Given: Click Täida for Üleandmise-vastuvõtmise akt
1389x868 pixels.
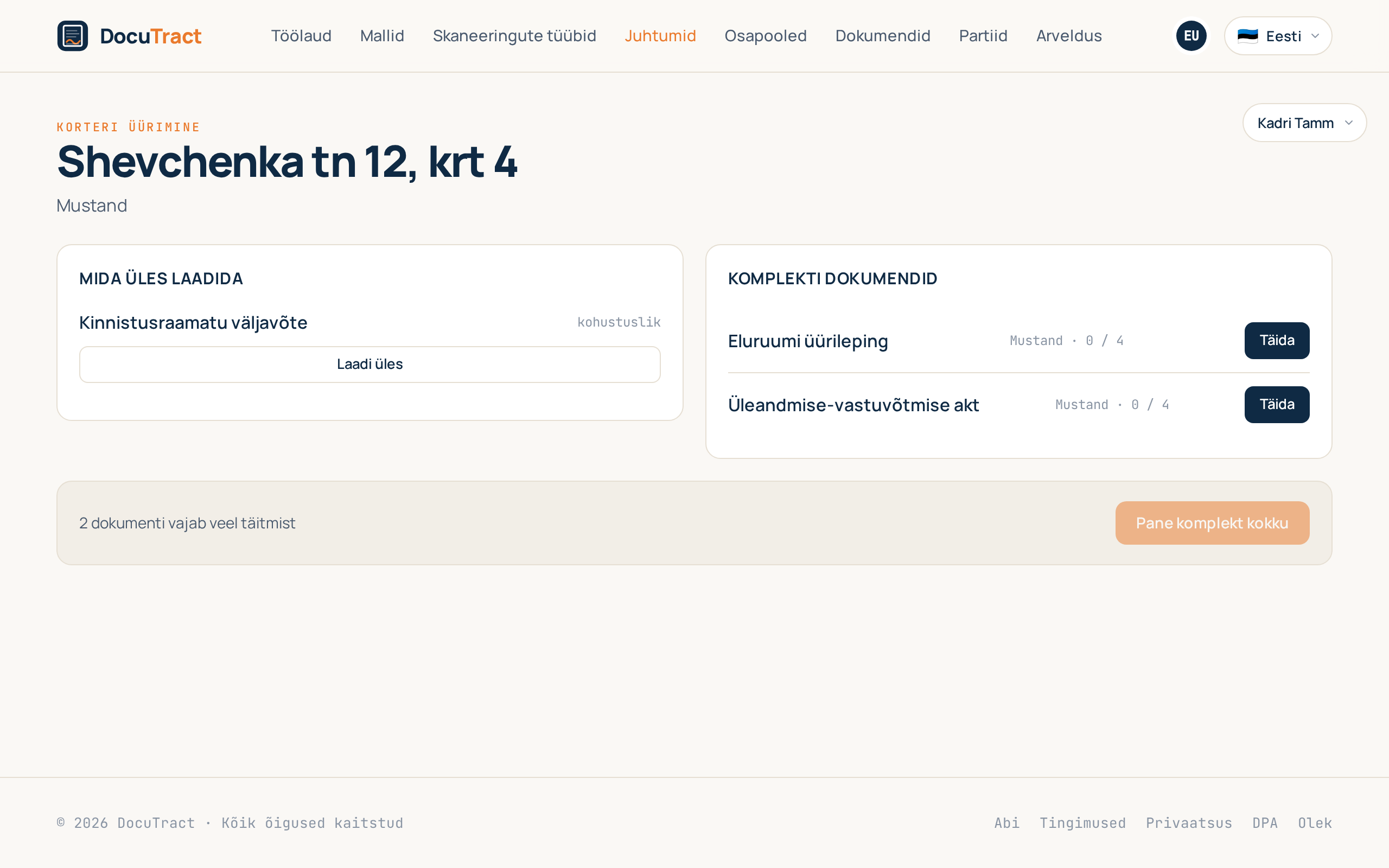Looking at the screenshot, I should click(x=1277, y=405).
